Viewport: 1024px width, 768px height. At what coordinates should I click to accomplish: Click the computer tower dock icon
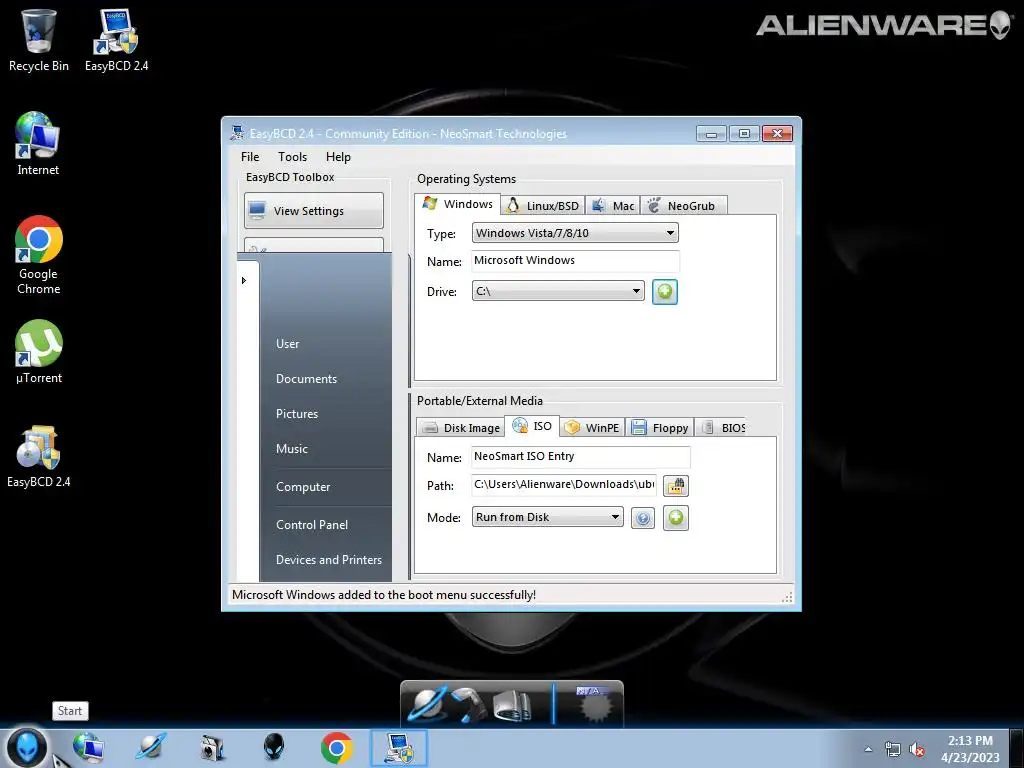(513, 706)
